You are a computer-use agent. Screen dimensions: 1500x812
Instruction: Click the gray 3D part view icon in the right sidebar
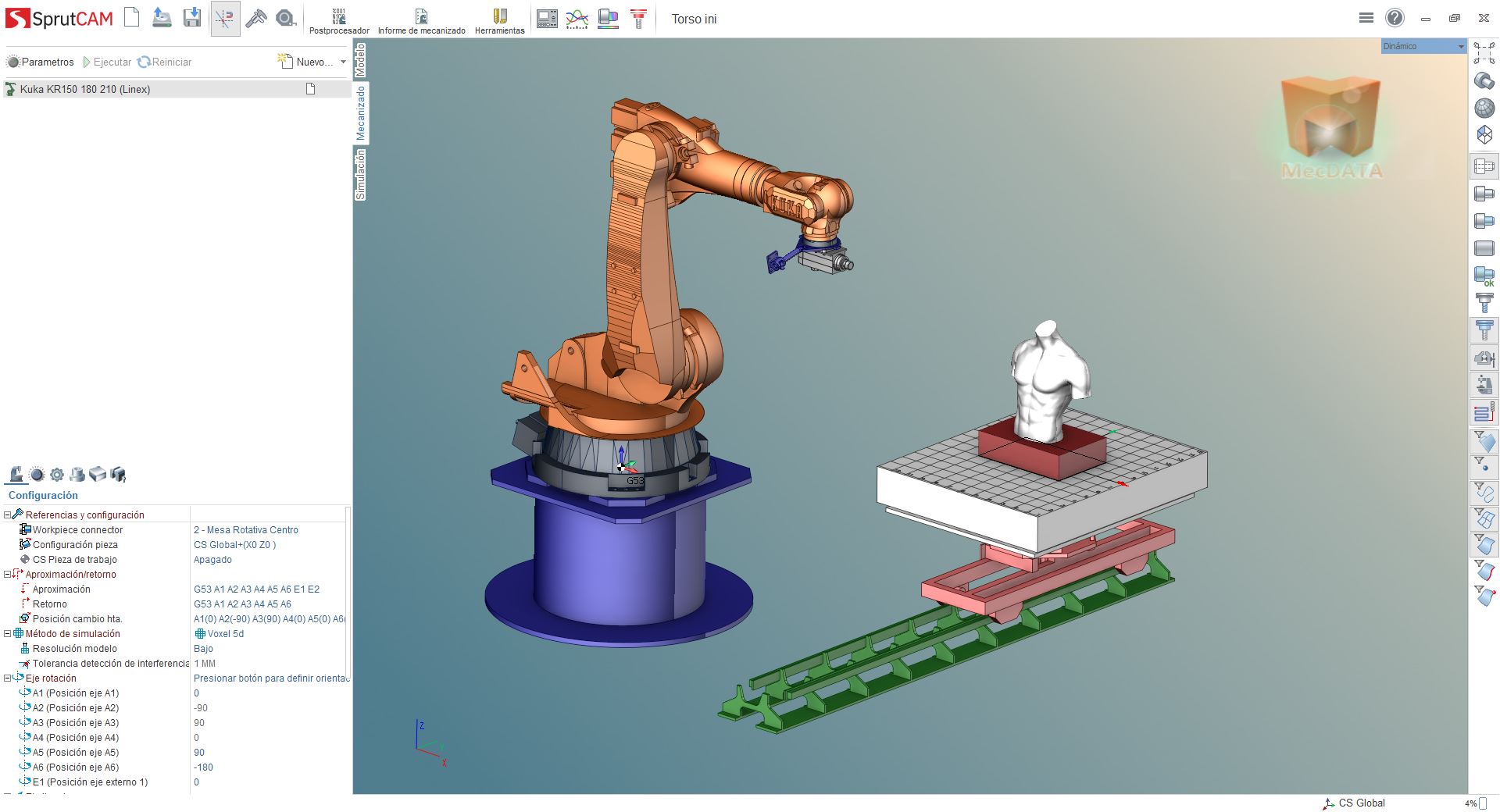click(x=1484, y=81)
